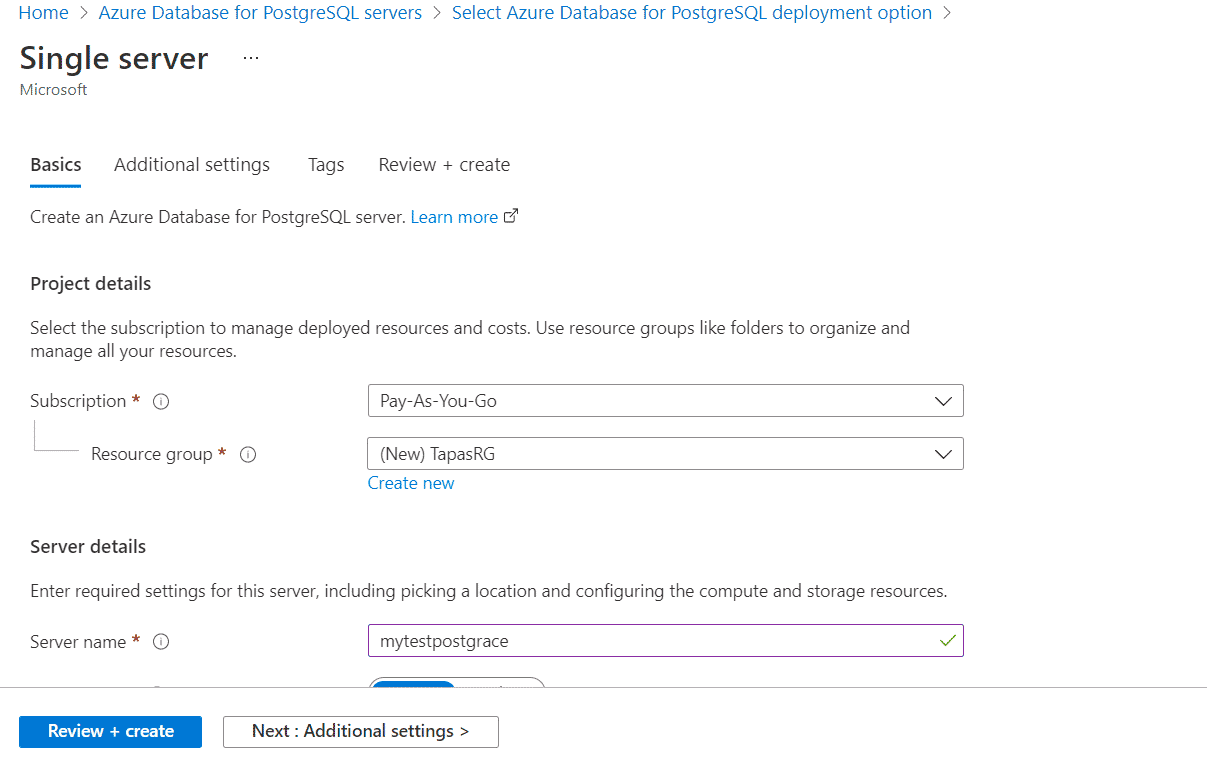
Task: Click the Review + create button
Action: coord(110,731)
